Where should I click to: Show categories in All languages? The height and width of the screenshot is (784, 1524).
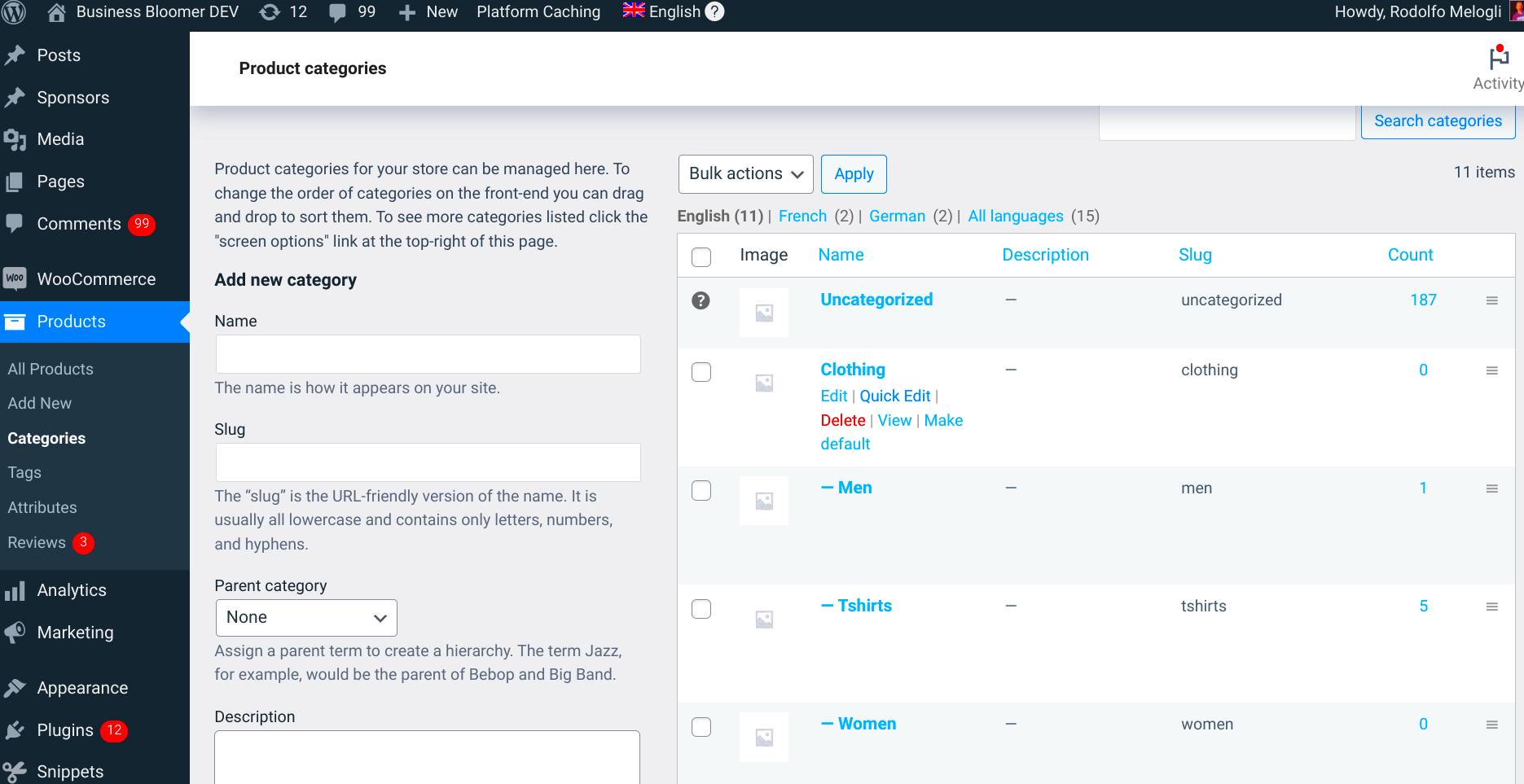click(x=1016, y=216)
